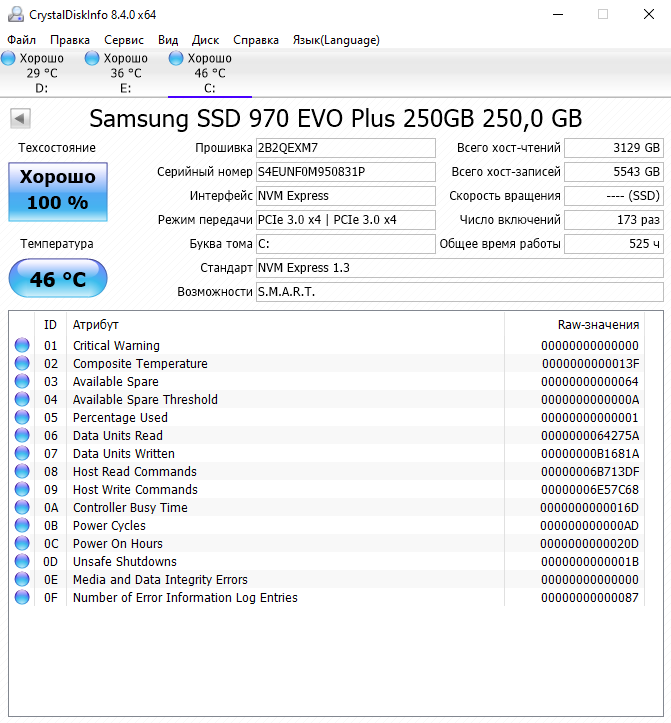Click host writes value 5543 GB
Screen dimensions: 671x723
614,172
